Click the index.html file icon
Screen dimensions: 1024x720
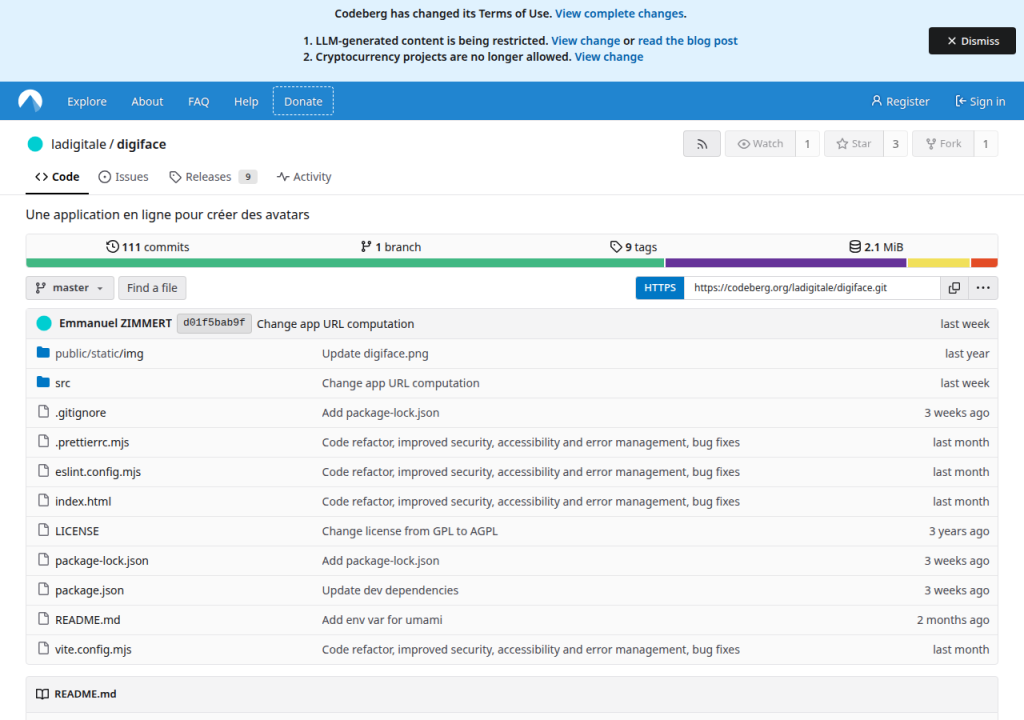tap(43, 500)
